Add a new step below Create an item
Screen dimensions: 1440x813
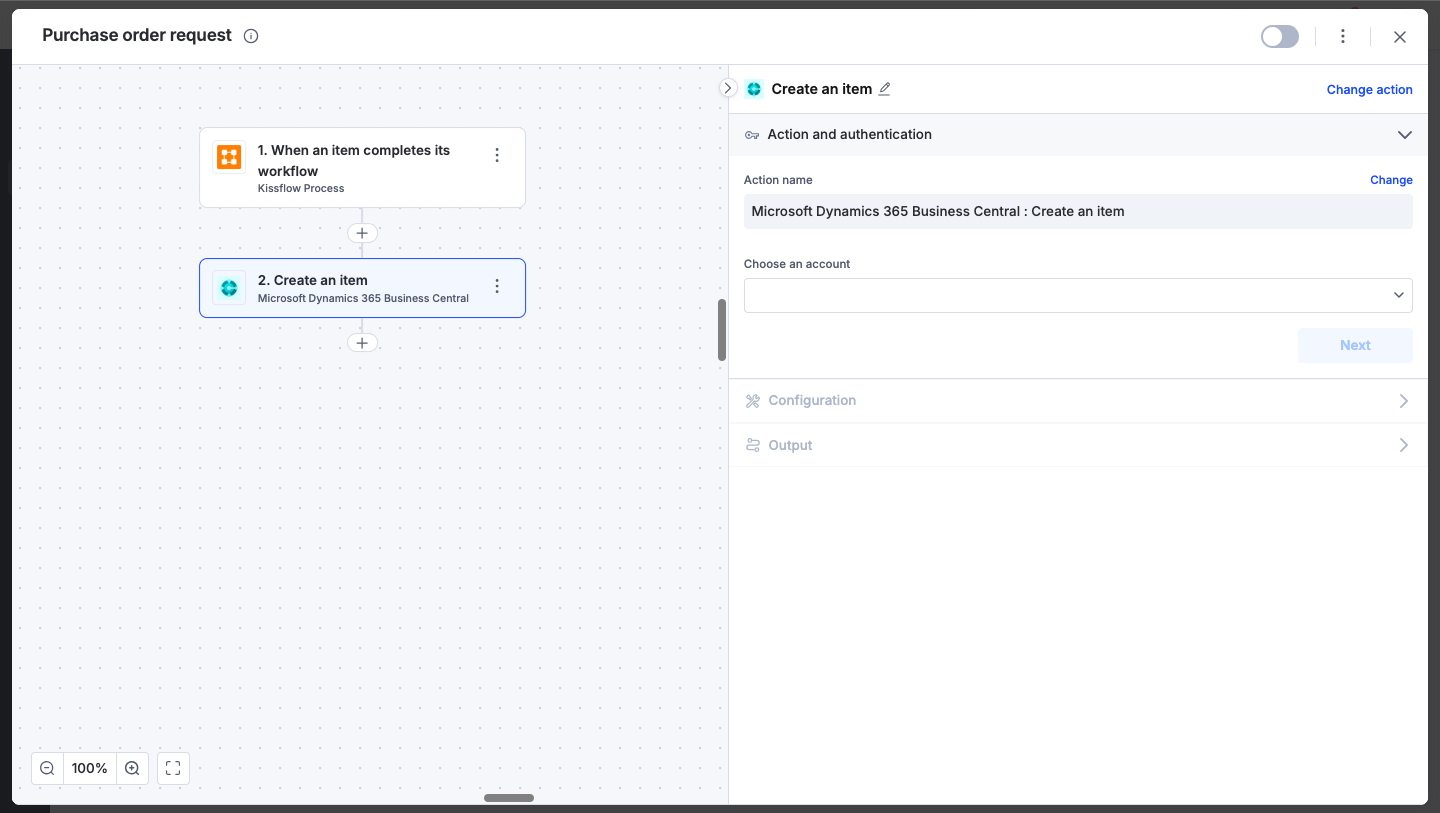click(362, 343)
